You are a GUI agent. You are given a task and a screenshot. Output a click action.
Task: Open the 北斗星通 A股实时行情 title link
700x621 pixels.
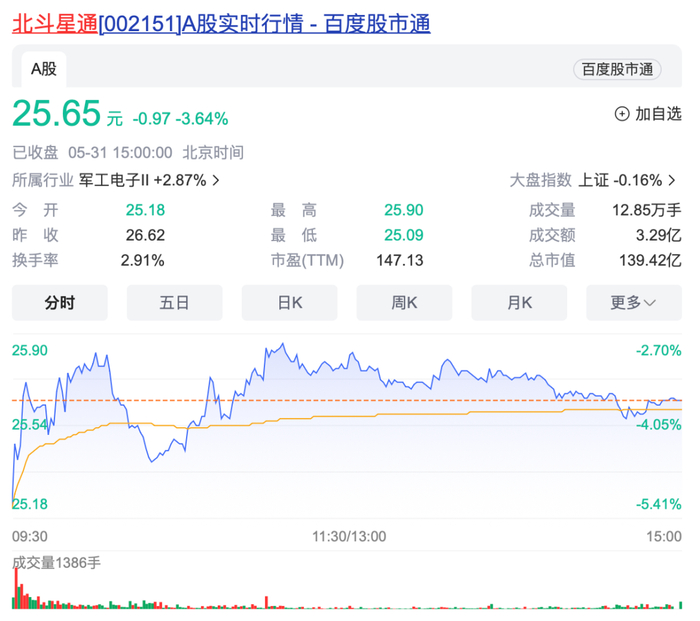coord(221,24)
